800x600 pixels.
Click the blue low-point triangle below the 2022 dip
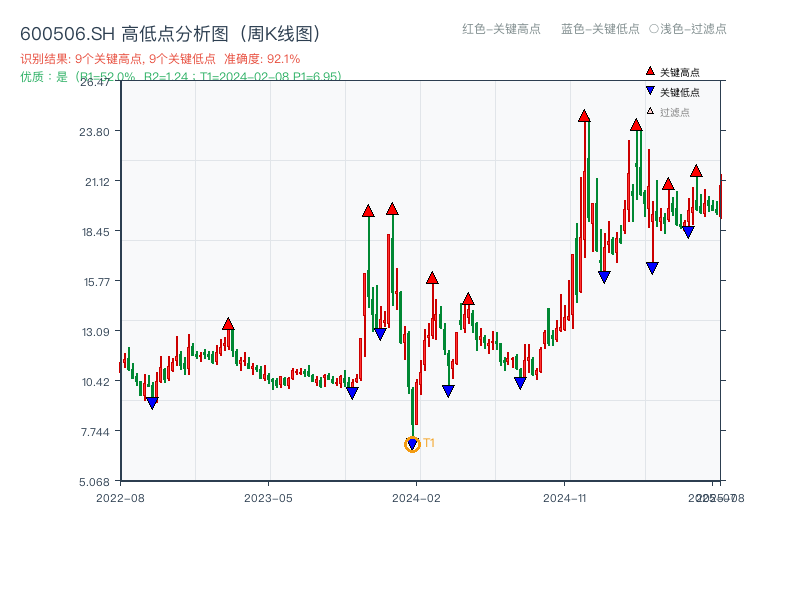tap(150, 400)
